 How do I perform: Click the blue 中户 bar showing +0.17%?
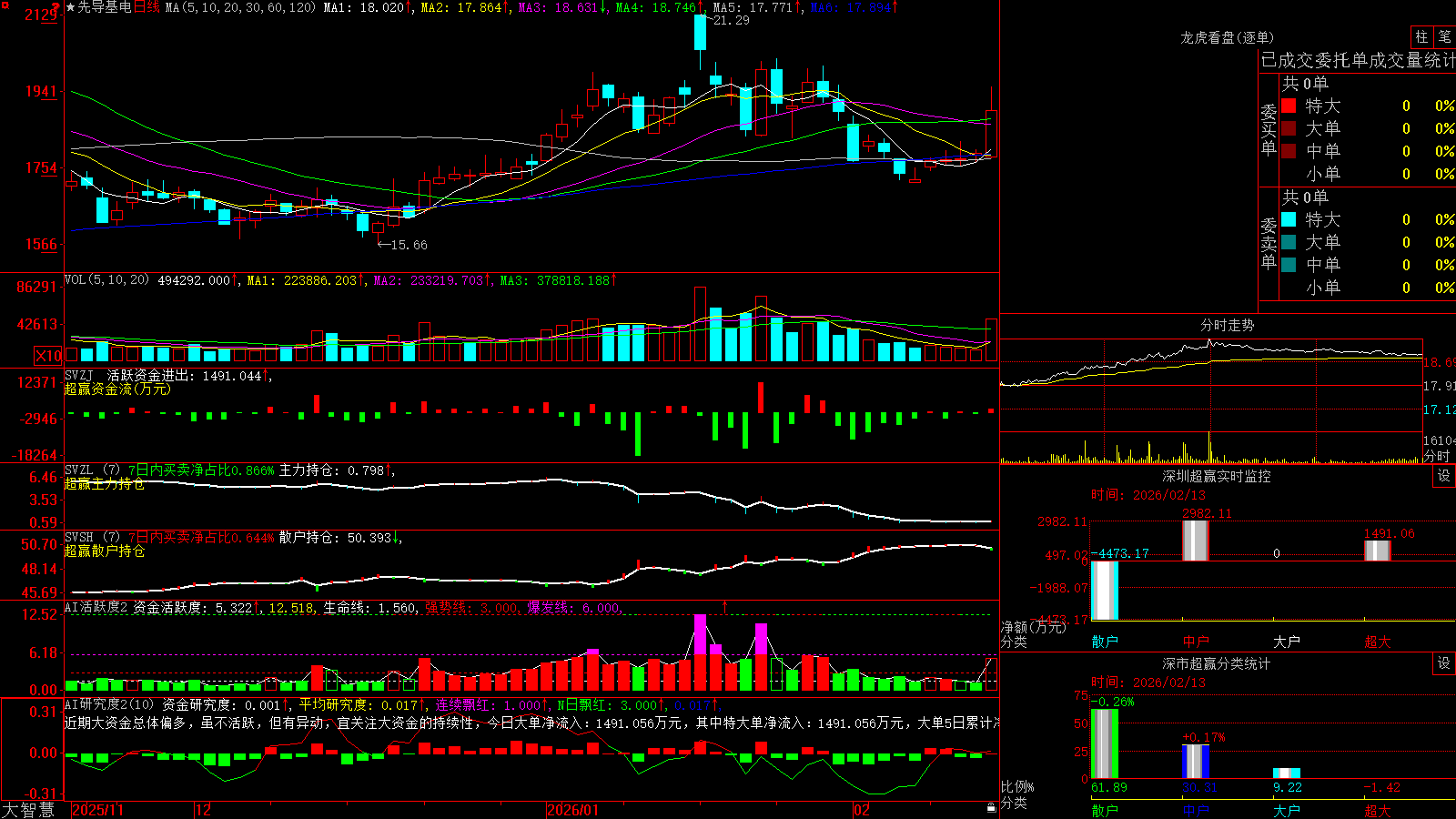[x=1196, y=762]
